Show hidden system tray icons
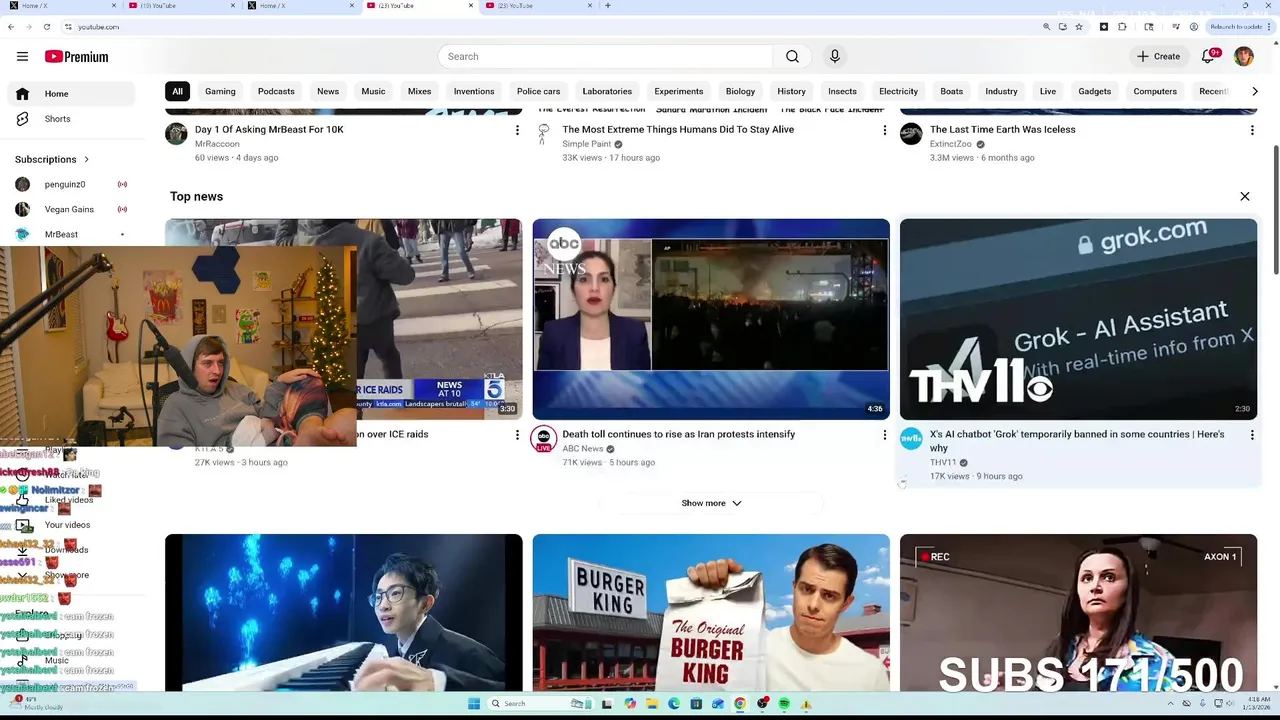Screen dimensions: 1280x720 pos(1171,703)
